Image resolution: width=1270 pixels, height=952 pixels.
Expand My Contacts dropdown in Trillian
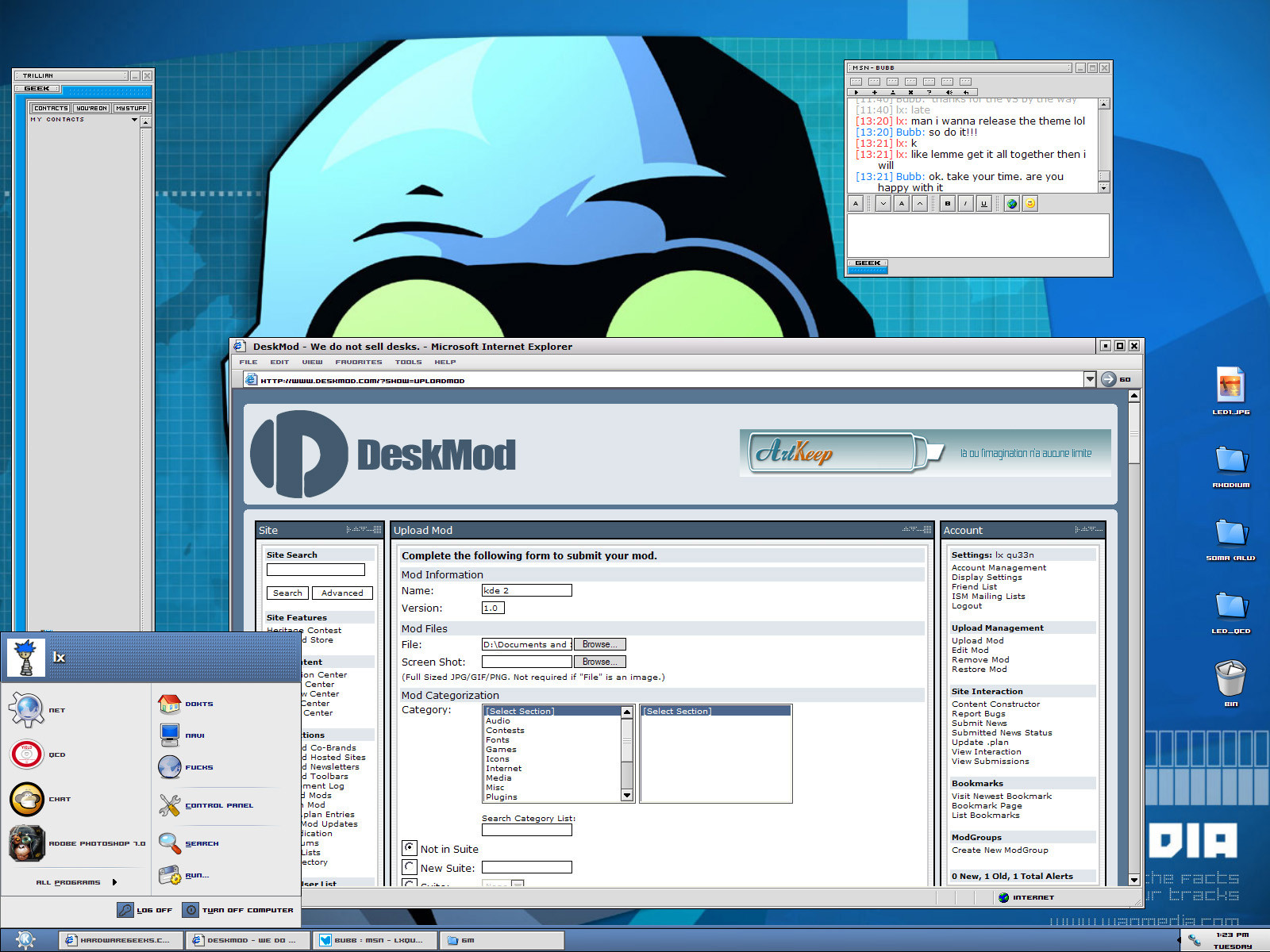pyautogui.click(x=134, y=120)
